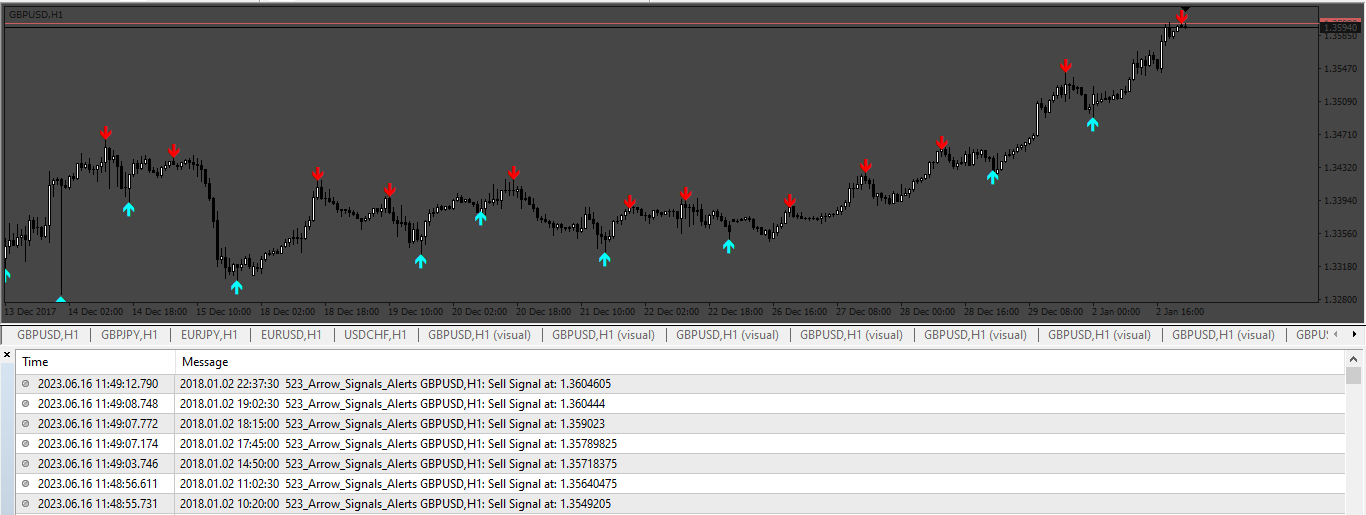Click the GBPUSD,H1 chart title label
This screenshot has height=515, width=1366.
(36, 15)
